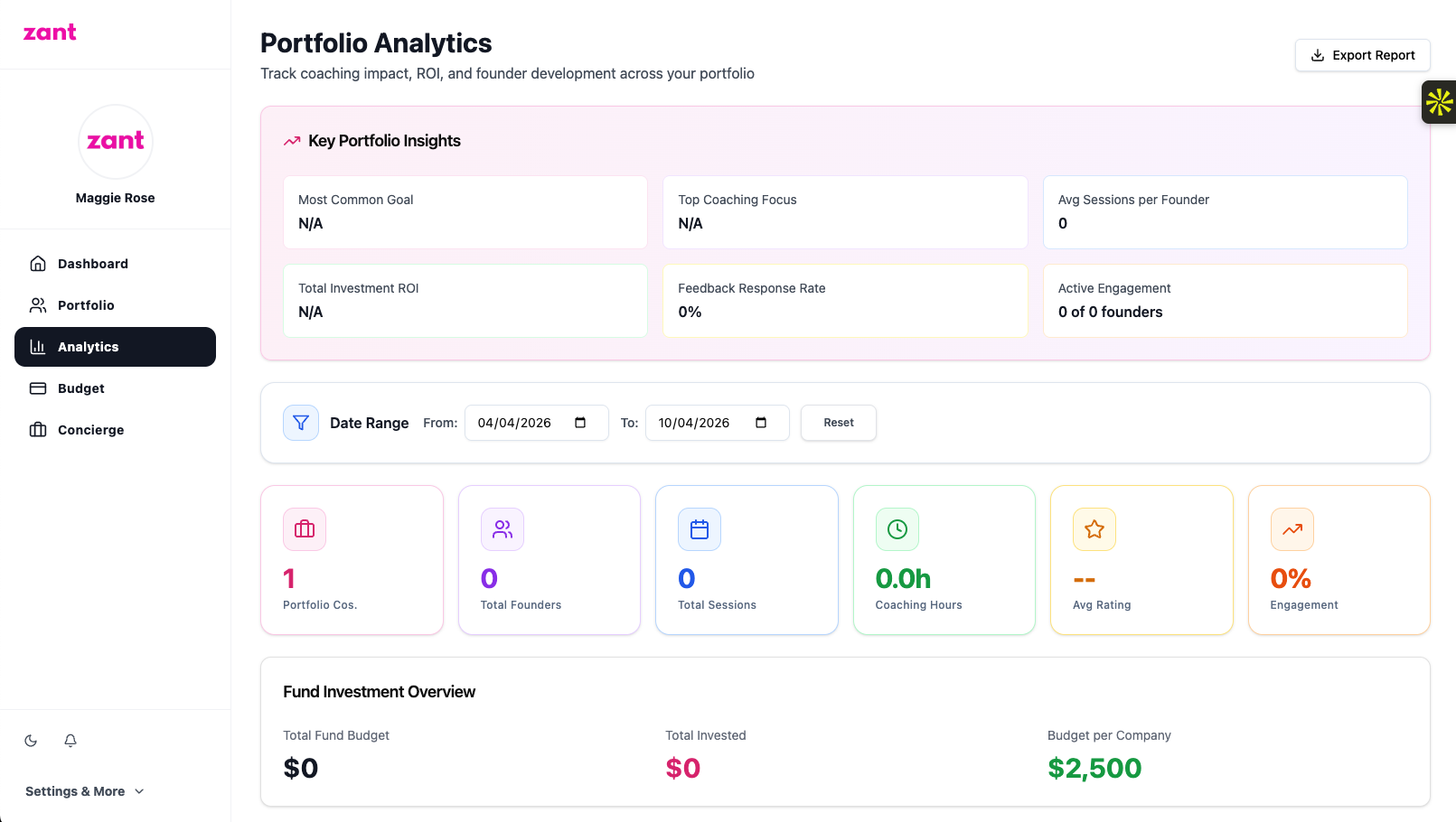Click the zant logo at top left
The image size is (1456, 822).
click(50, 33)
